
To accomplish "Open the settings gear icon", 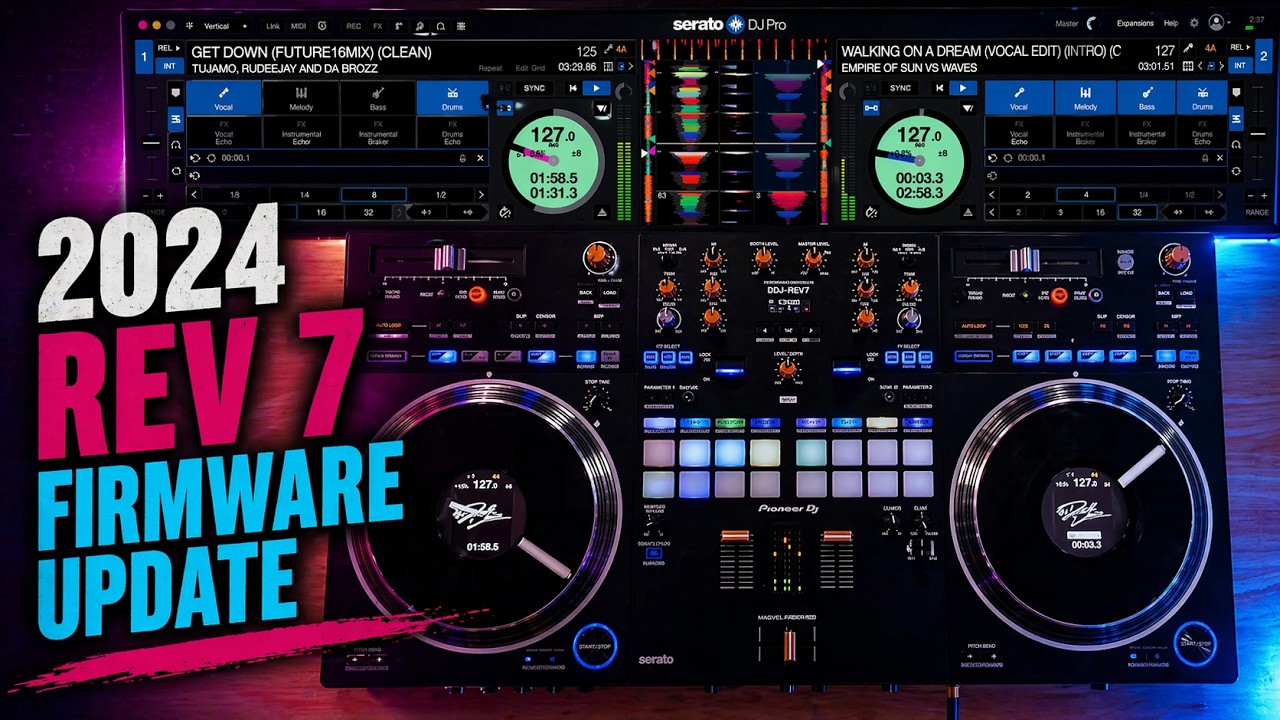I will click(x=1194, y=23).
